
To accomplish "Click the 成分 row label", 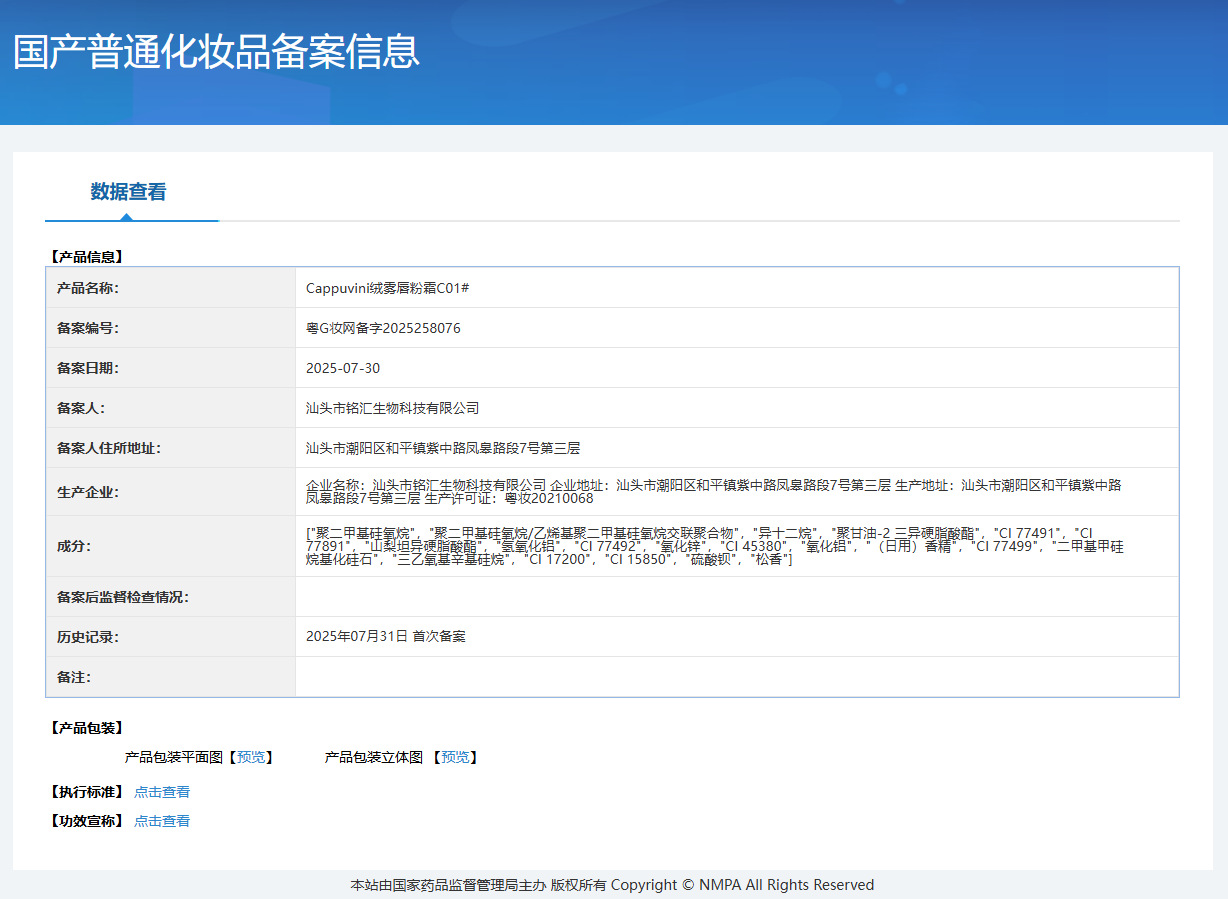I will click(x=74, y=546).
